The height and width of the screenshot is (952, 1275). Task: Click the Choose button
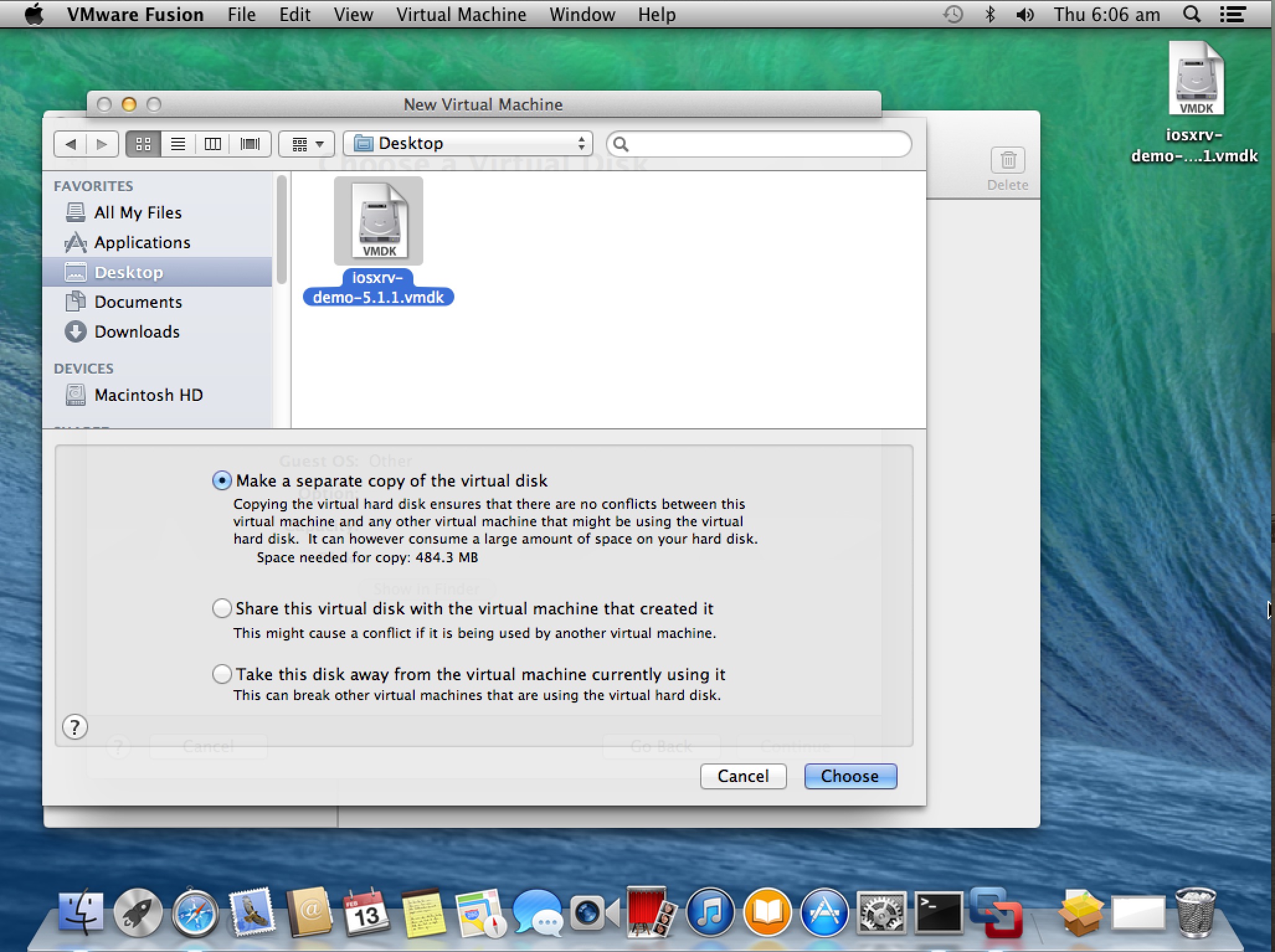850,776
